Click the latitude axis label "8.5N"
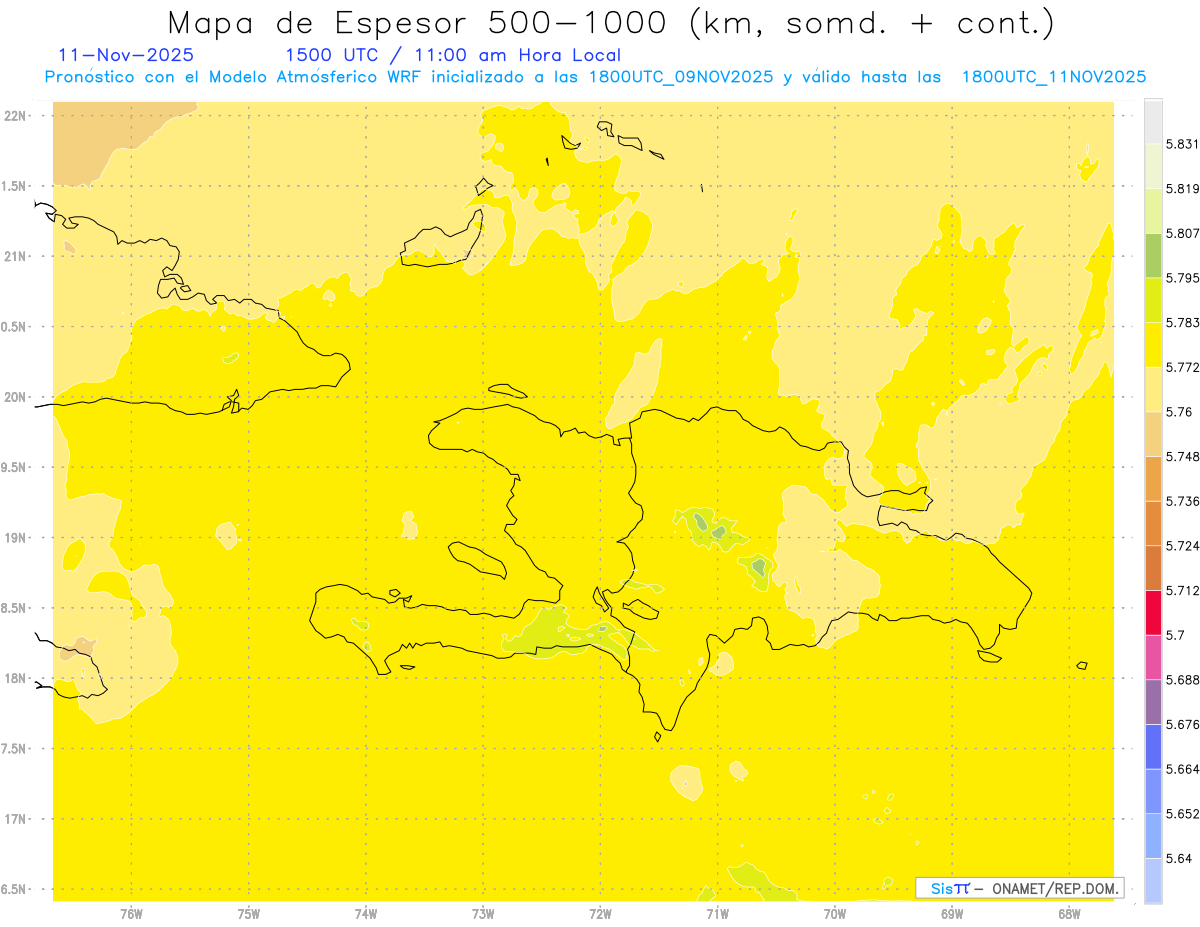 point(15,608)
